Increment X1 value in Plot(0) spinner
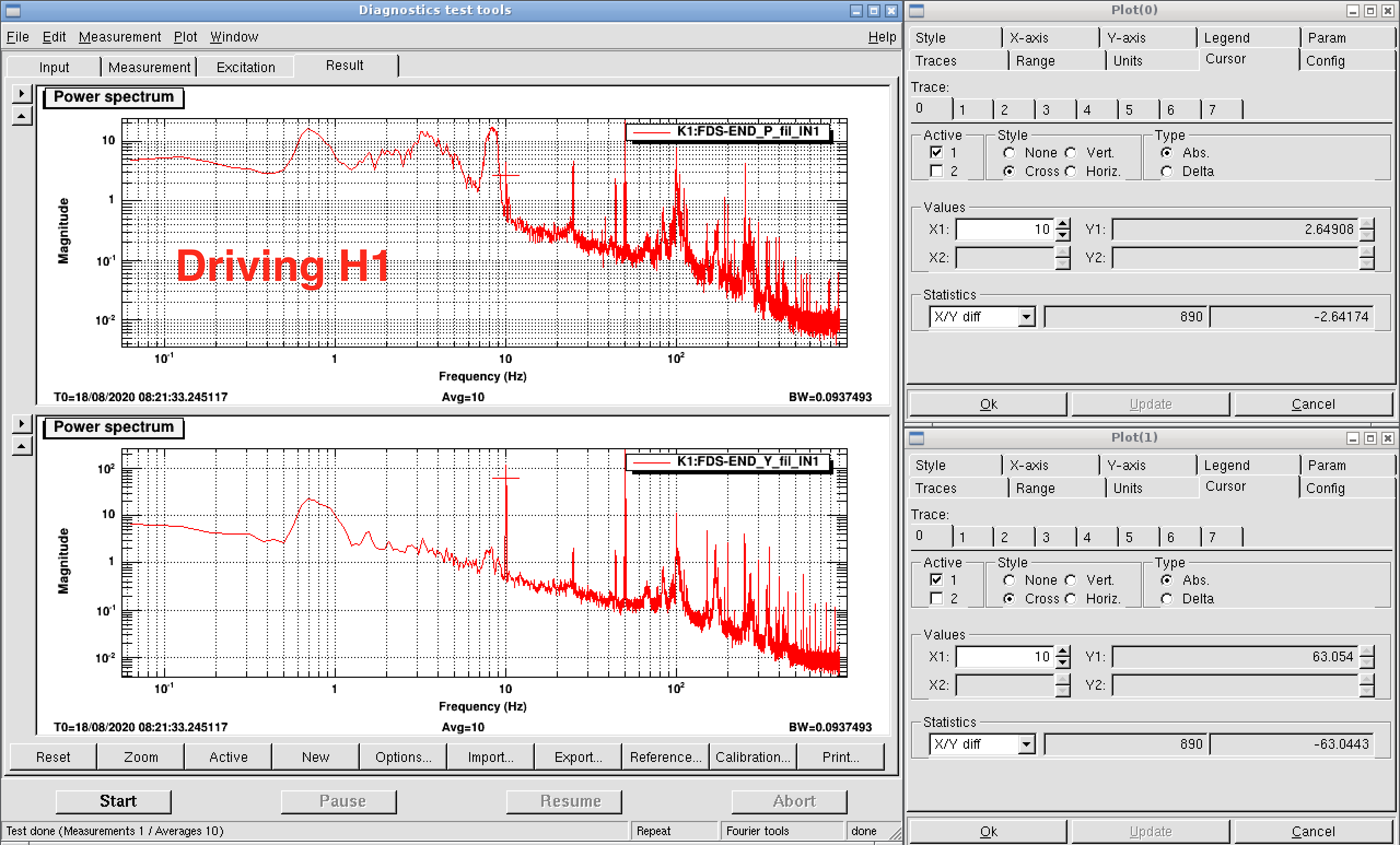The width and height of the screenshot is (1400, 845). coord(1063,224)
